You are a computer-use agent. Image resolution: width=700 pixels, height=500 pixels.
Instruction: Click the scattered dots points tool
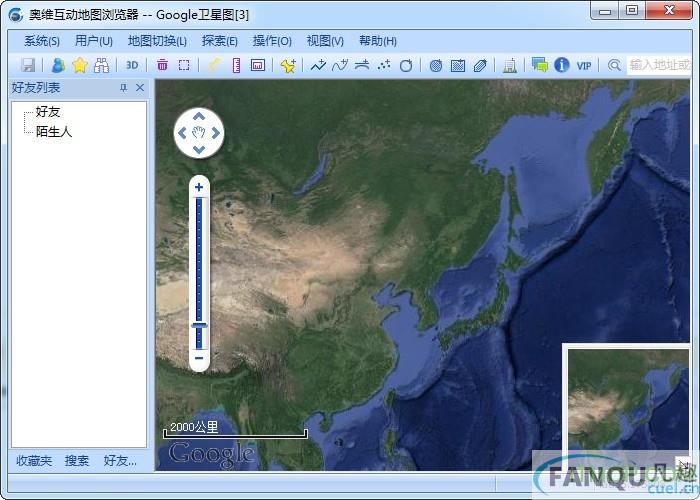click(x=384, y=65)
